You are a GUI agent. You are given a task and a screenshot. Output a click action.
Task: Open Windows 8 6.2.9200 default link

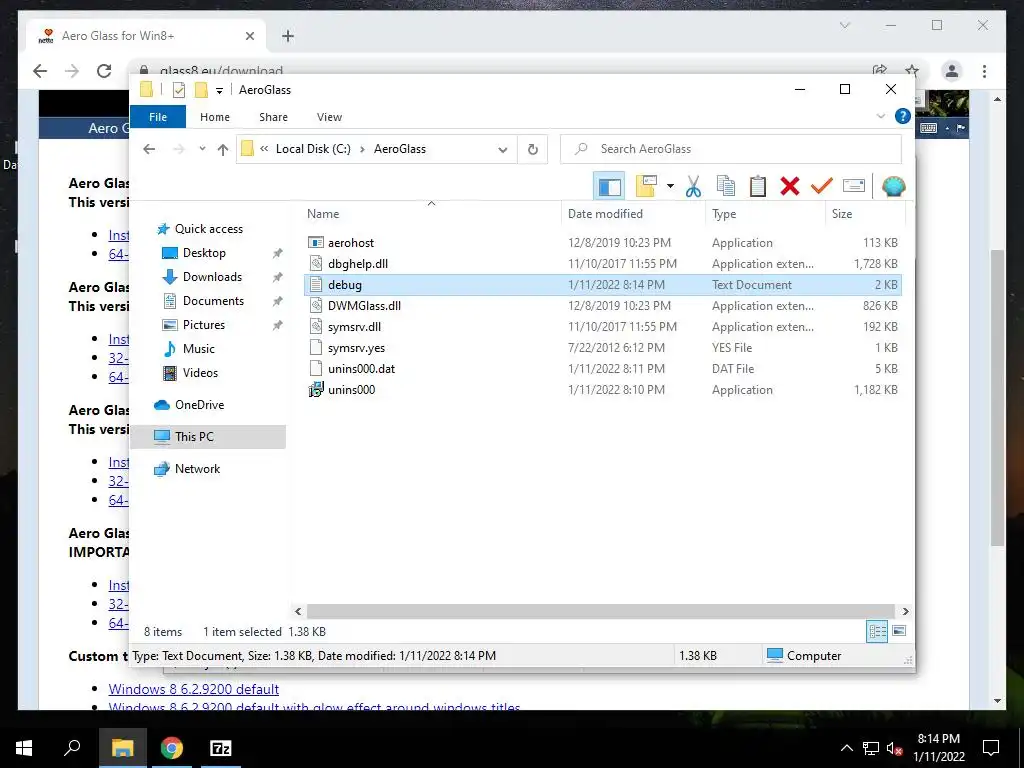click(x=193, y=689)
